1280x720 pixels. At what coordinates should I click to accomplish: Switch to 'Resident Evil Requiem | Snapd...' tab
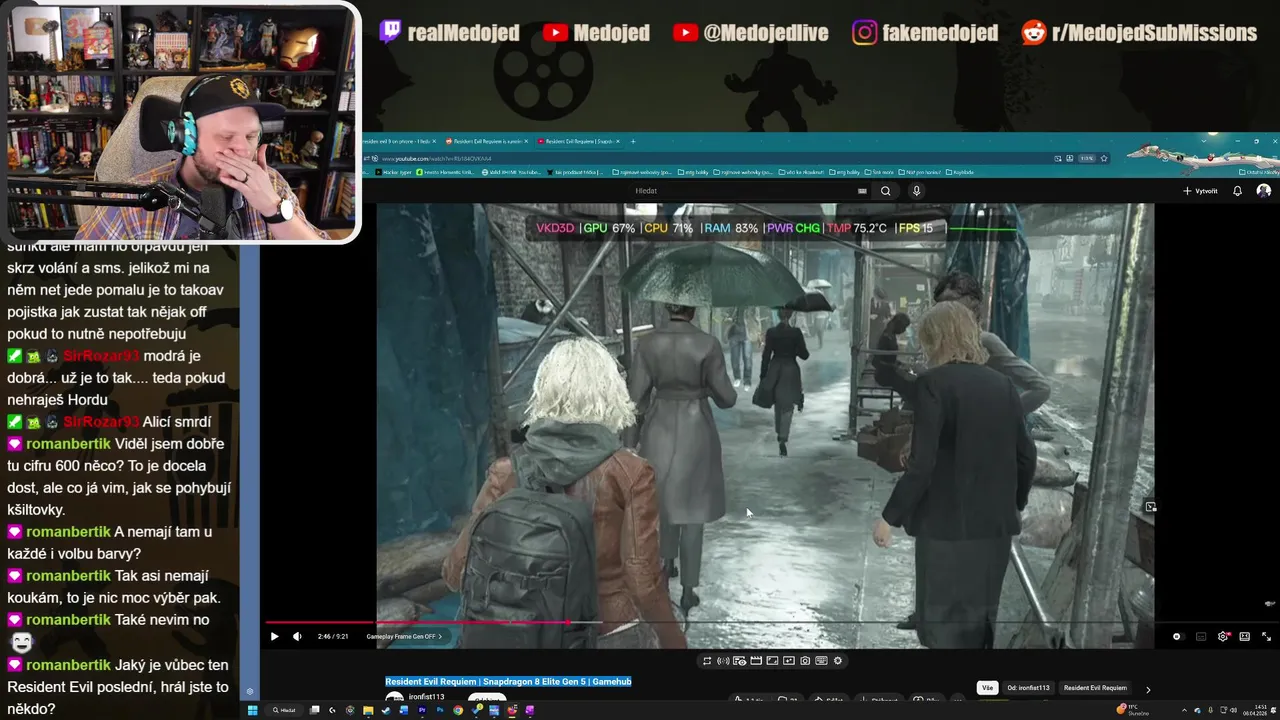click(579, 141)
